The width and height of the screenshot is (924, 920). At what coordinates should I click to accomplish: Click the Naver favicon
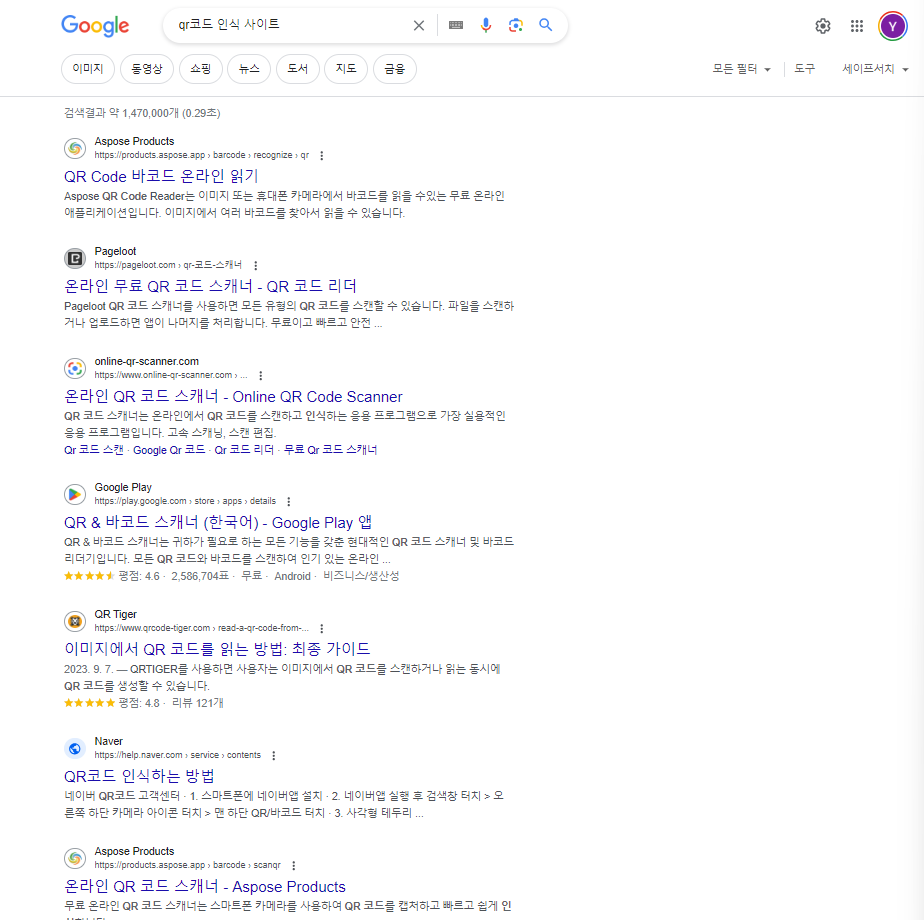(x=75, y=748)
